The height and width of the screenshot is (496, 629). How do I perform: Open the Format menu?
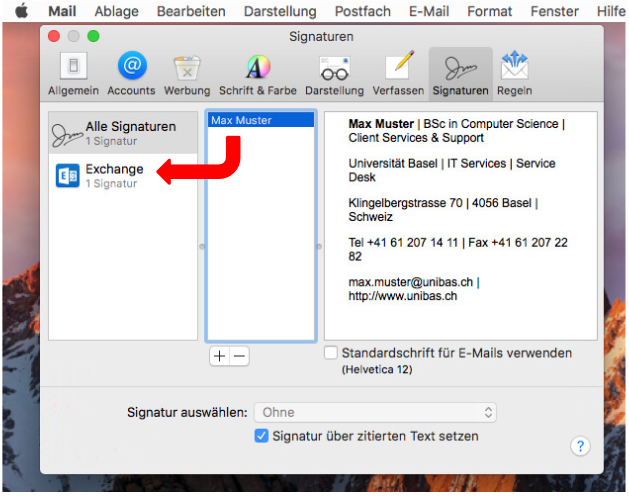tap(490, 11)
